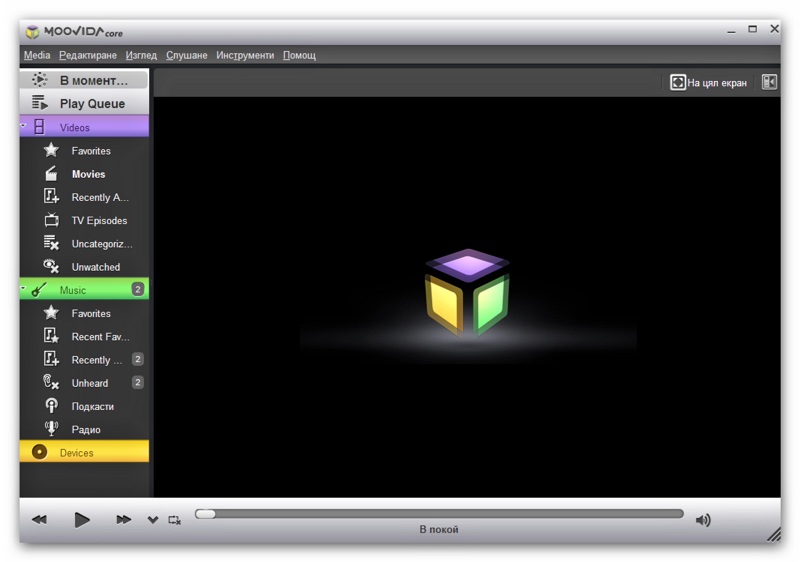Click the guitar icon on Music header

click(39, 289)
